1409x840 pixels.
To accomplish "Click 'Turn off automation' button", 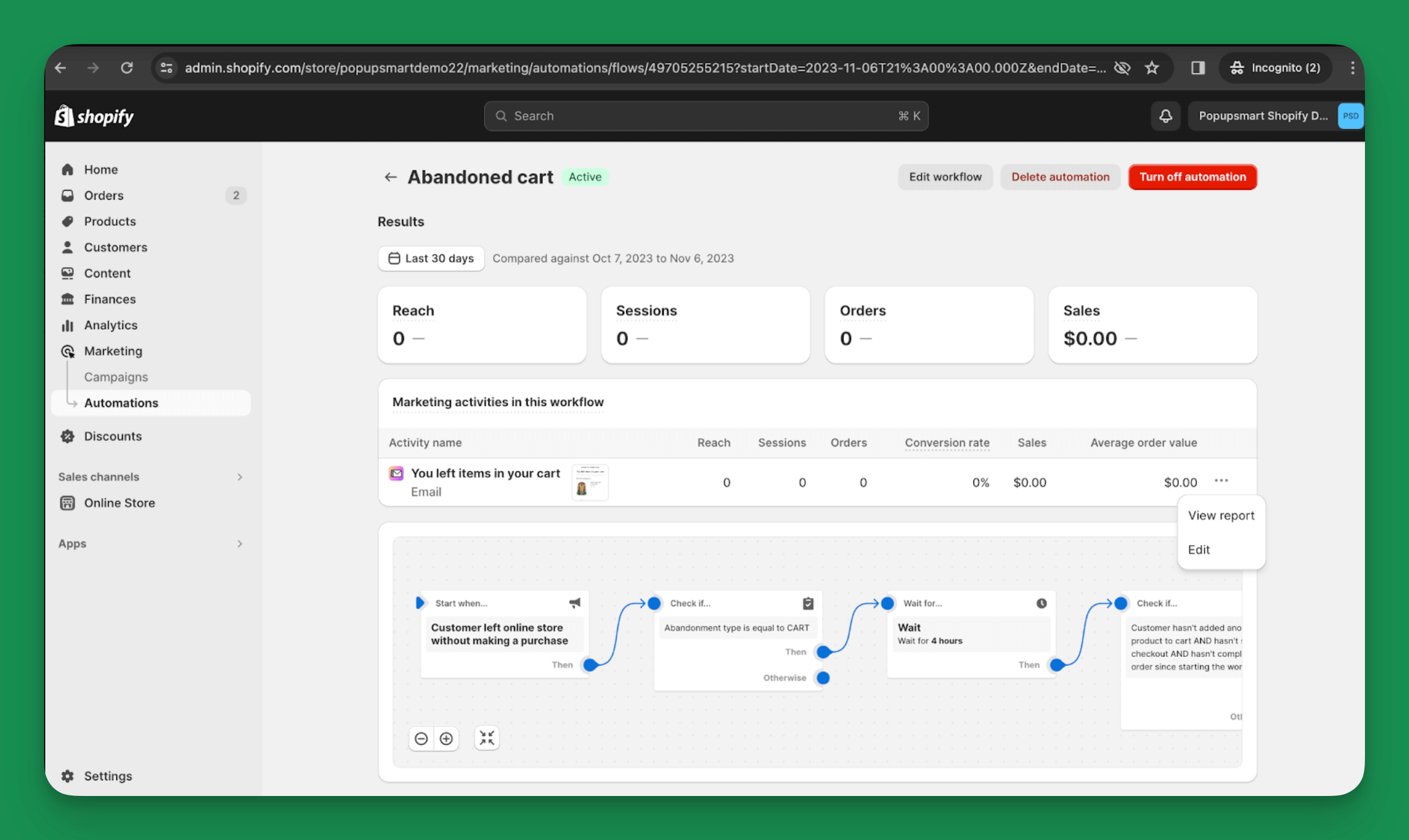I will coord(1192,176).
